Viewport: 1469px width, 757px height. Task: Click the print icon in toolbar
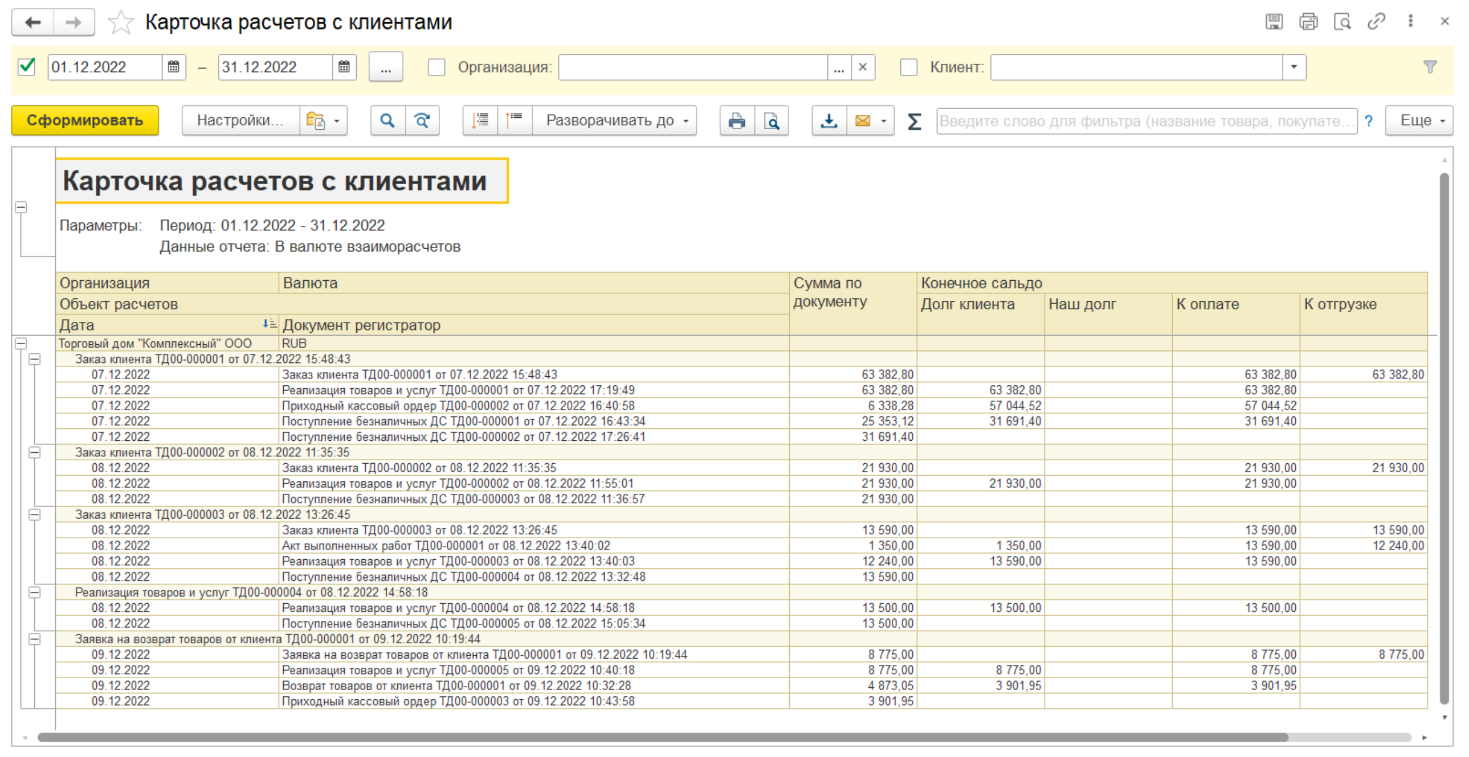coord(737,121)
